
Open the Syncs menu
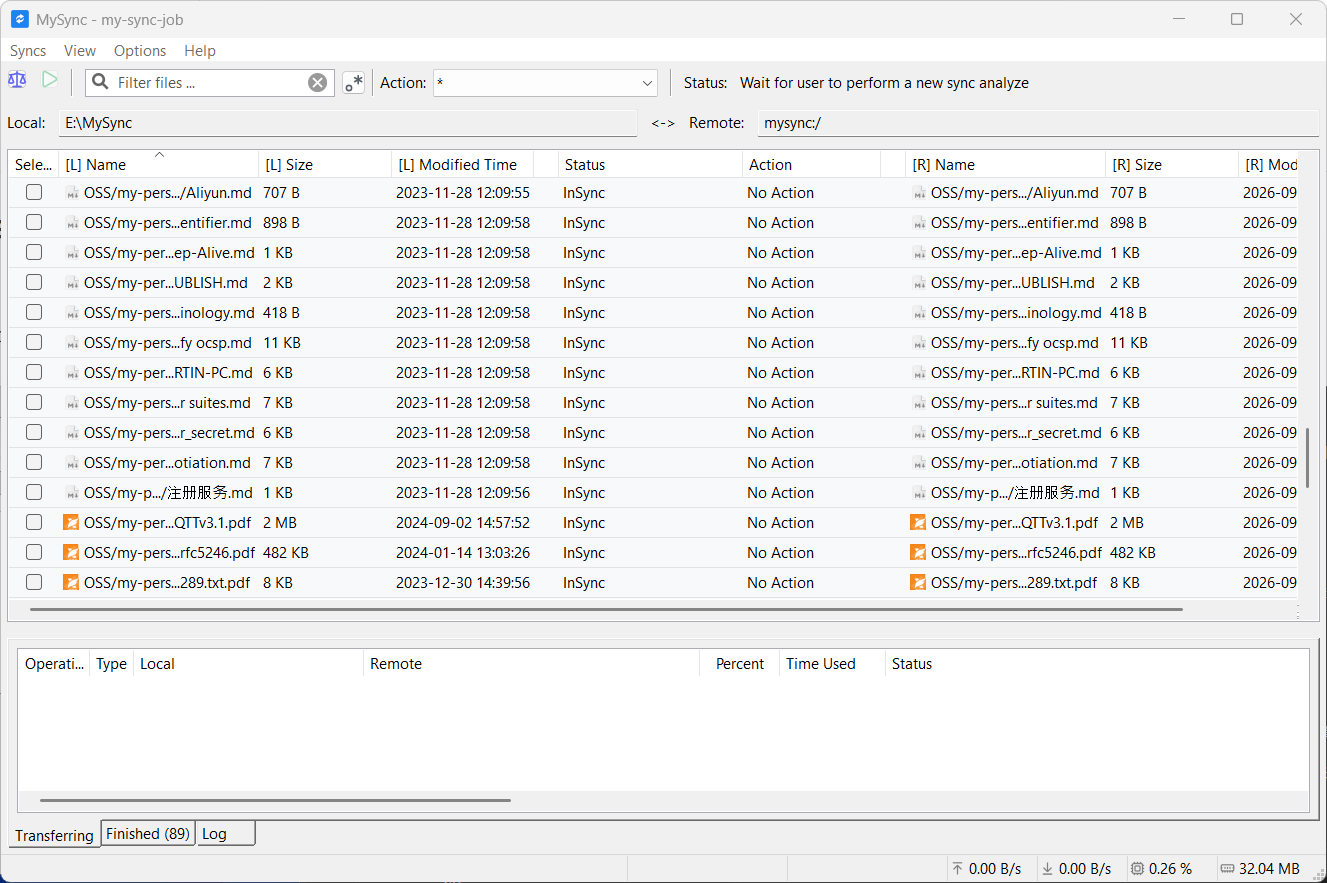pyautogui.click(x=28, y=51)
